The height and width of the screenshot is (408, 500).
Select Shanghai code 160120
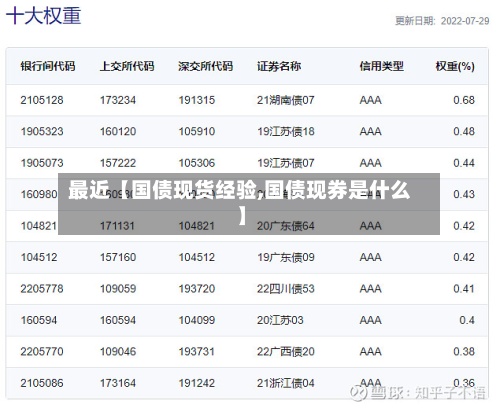(118, 131)
